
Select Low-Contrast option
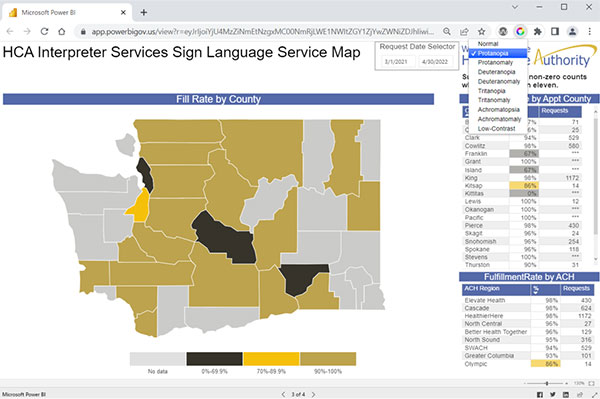coord(498,129)
